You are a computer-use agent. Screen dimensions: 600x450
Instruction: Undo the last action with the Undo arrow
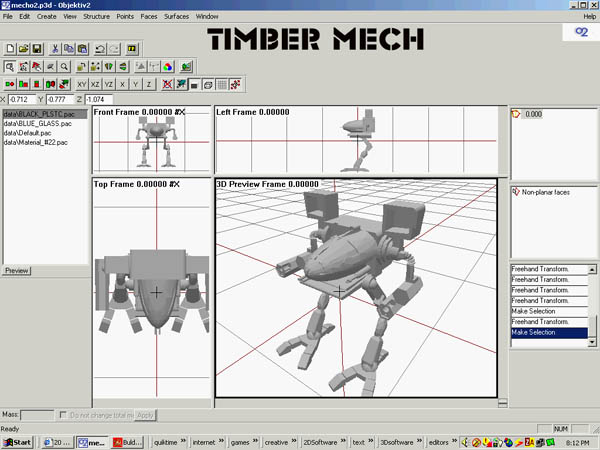tap(100, 49)
